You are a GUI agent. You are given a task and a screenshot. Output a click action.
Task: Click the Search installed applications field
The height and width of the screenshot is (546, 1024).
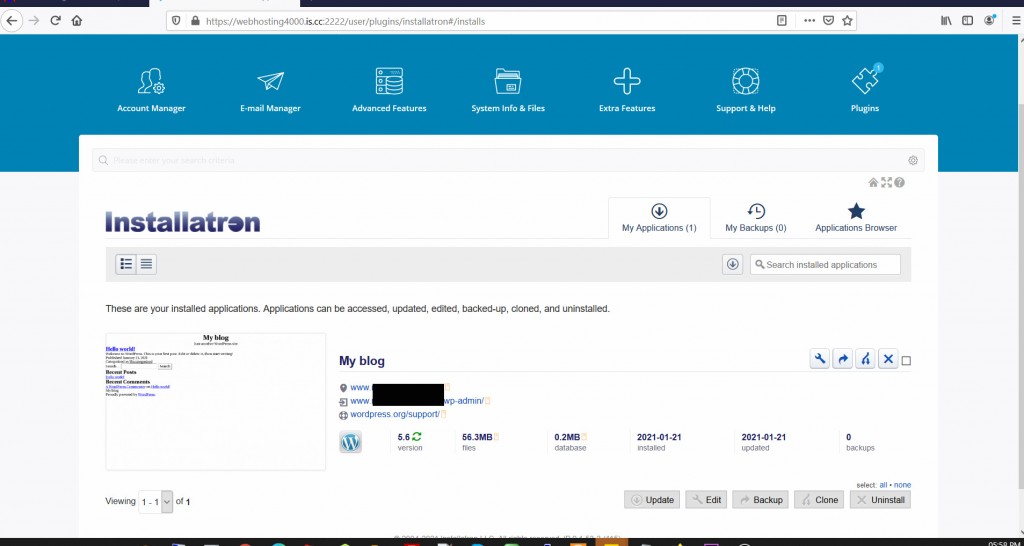tap(825, 265)
